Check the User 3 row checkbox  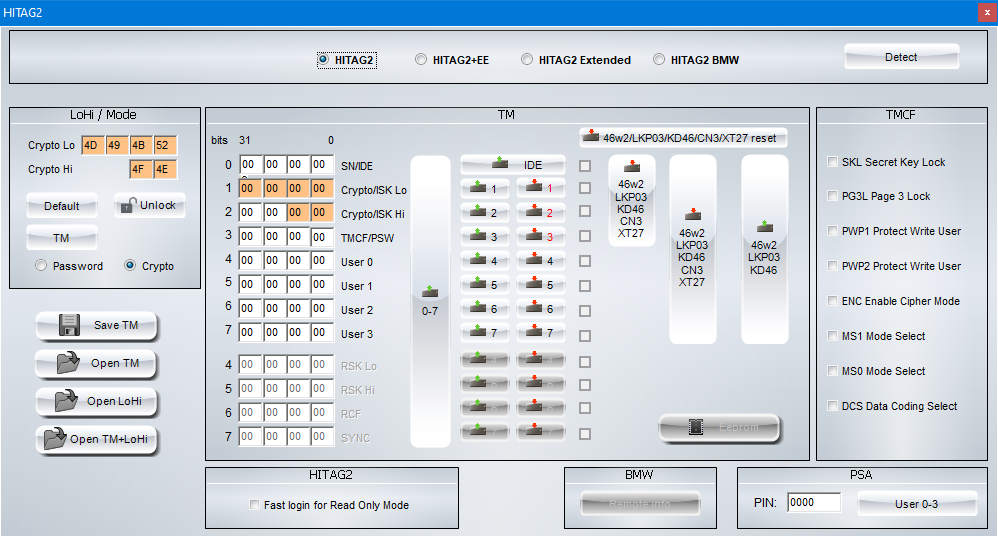[x=585, y=335]
